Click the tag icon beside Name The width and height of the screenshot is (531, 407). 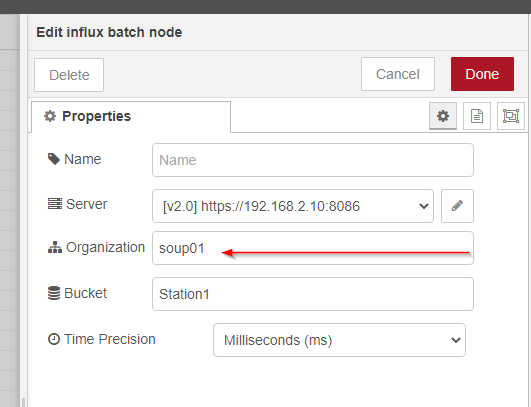coord(54,159)
